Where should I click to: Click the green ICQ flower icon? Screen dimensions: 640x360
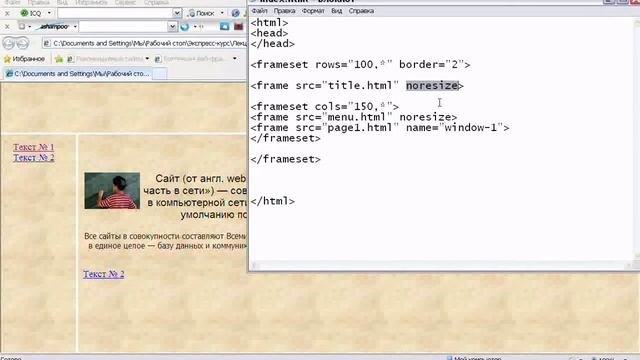24,13
